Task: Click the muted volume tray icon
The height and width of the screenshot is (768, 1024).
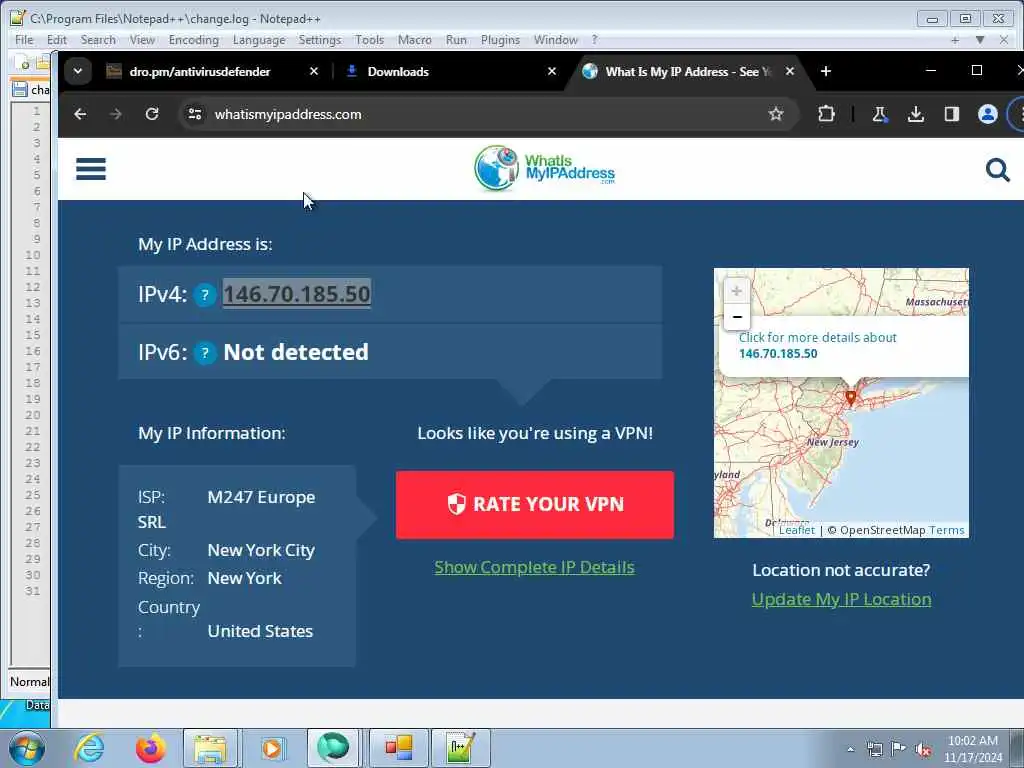Action: tap(923, 749)
